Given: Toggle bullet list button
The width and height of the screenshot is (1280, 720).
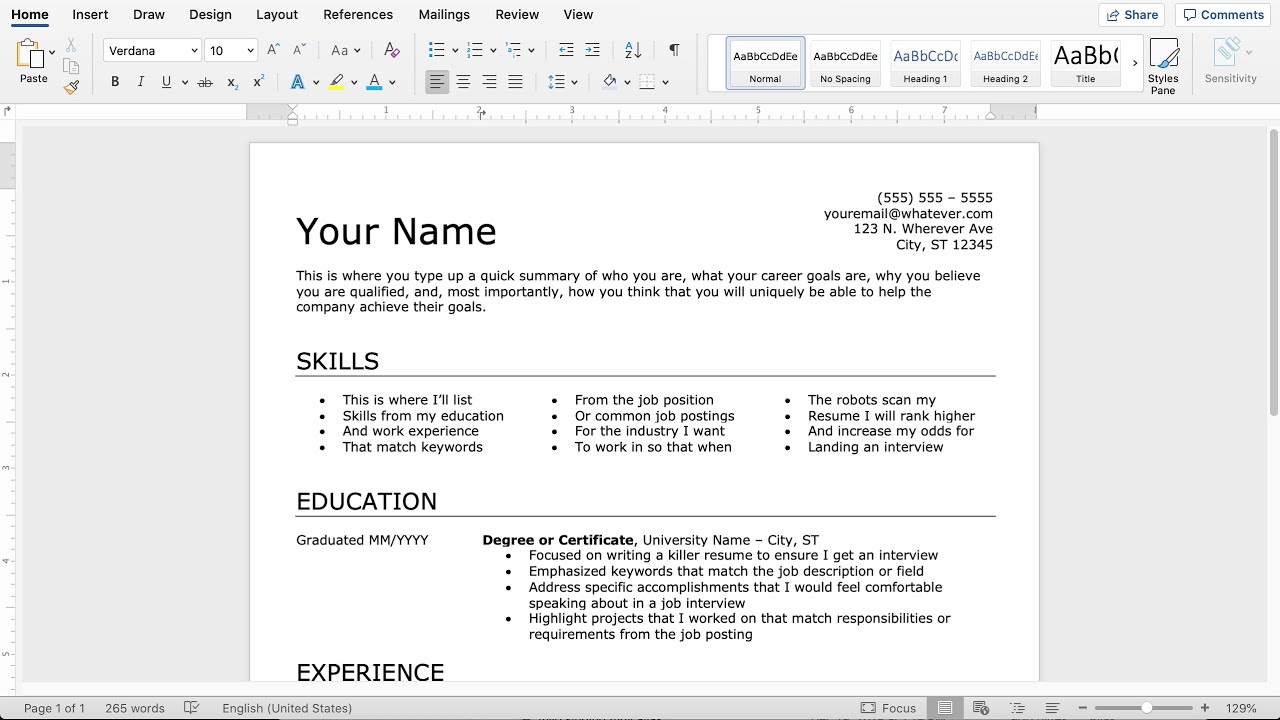Looking at the screenshot, I should click(x=436, y=50).
